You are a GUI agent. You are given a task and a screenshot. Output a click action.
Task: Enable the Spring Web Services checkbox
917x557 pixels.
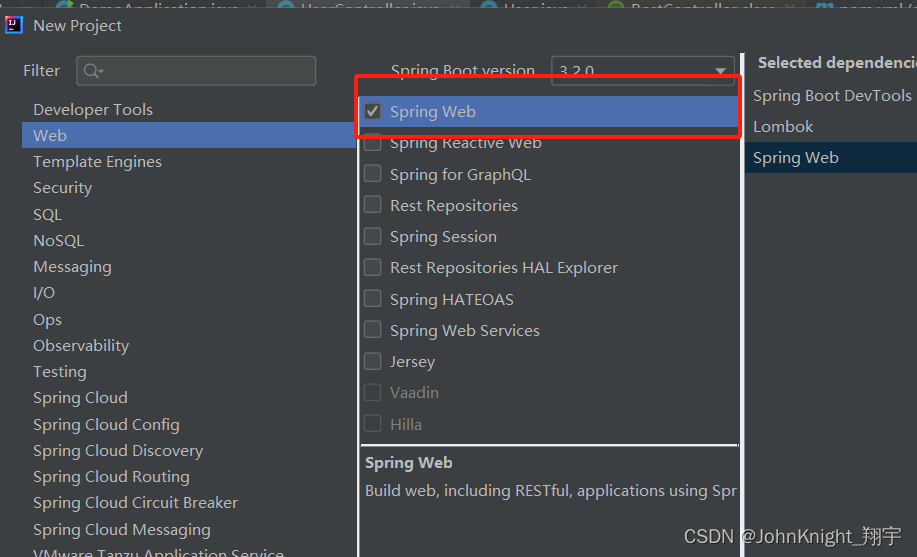click(x=373, y=330)
